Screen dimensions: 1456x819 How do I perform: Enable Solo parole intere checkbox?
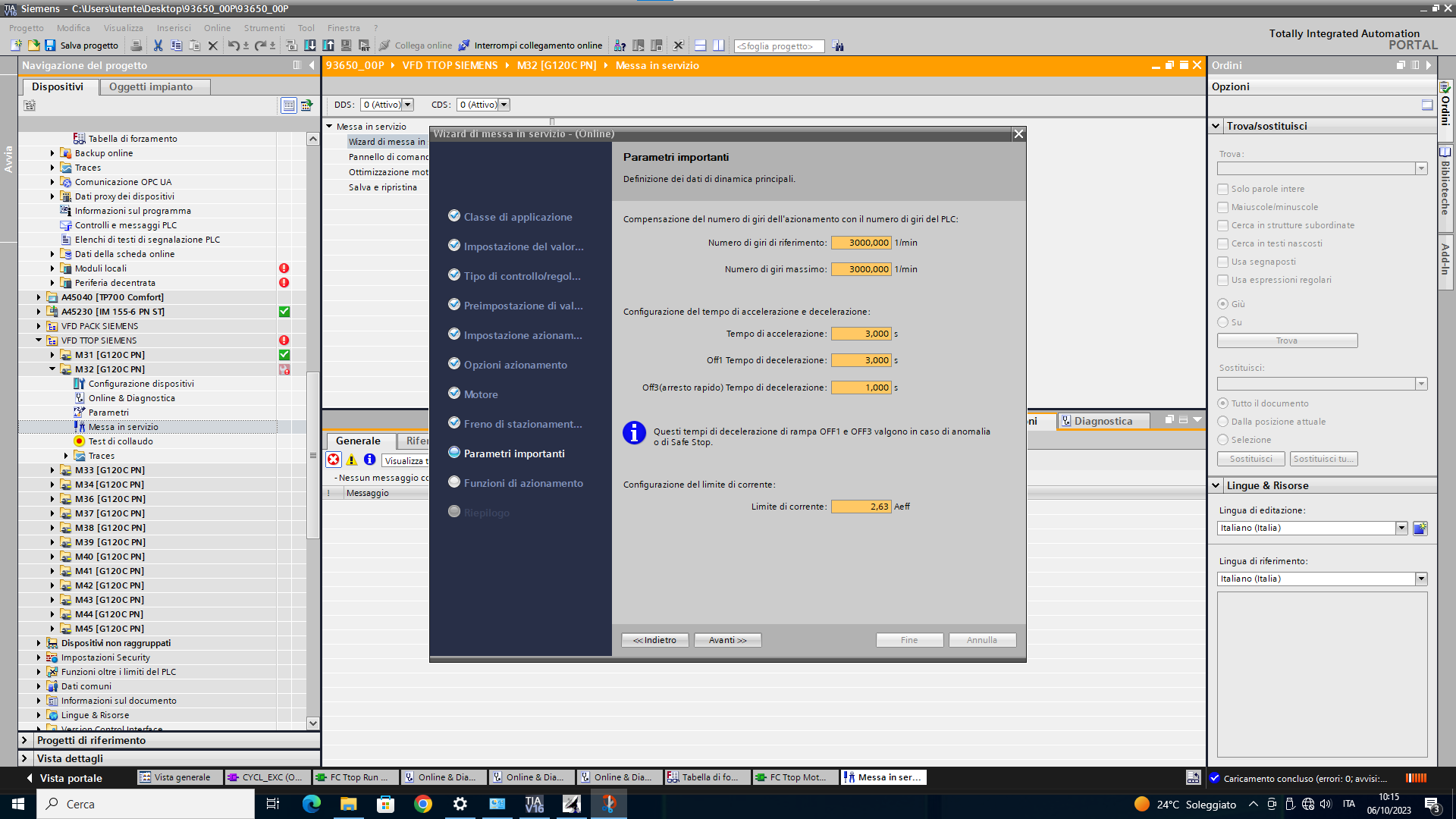tap(1222, 189)
